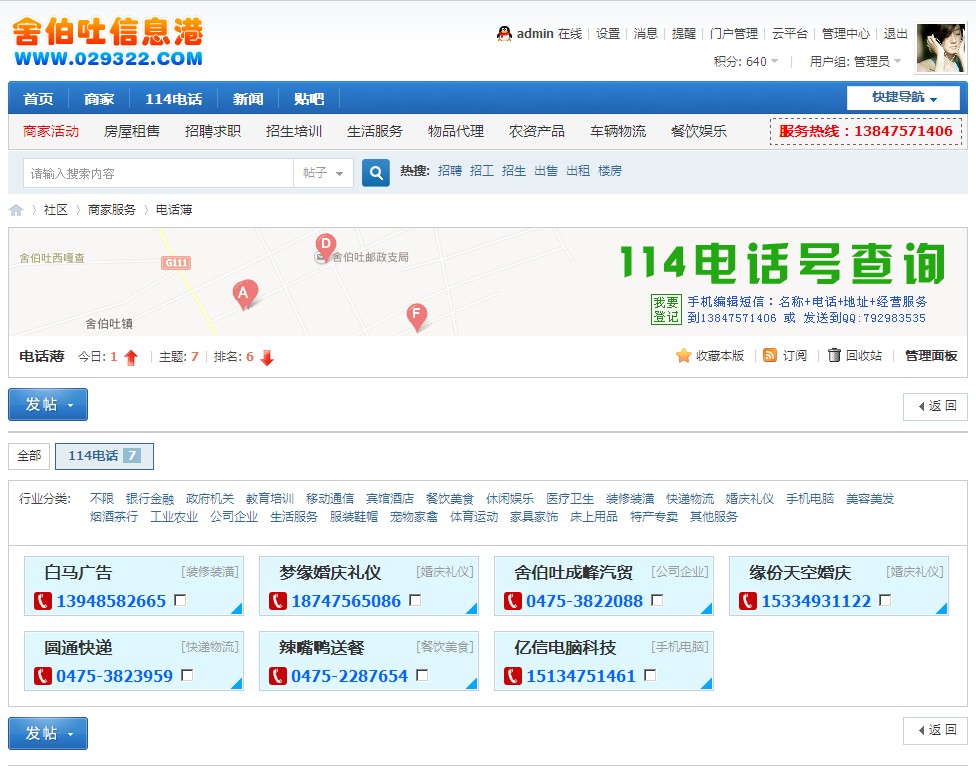Open the 新闻 main nav tab
Screen dimensions: 976x771
point(248,99)
